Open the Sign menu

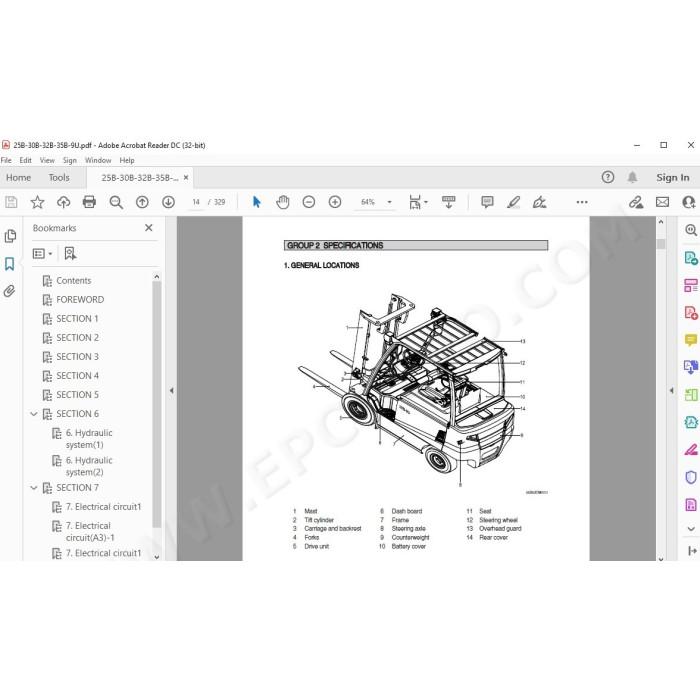coord(70,160)
